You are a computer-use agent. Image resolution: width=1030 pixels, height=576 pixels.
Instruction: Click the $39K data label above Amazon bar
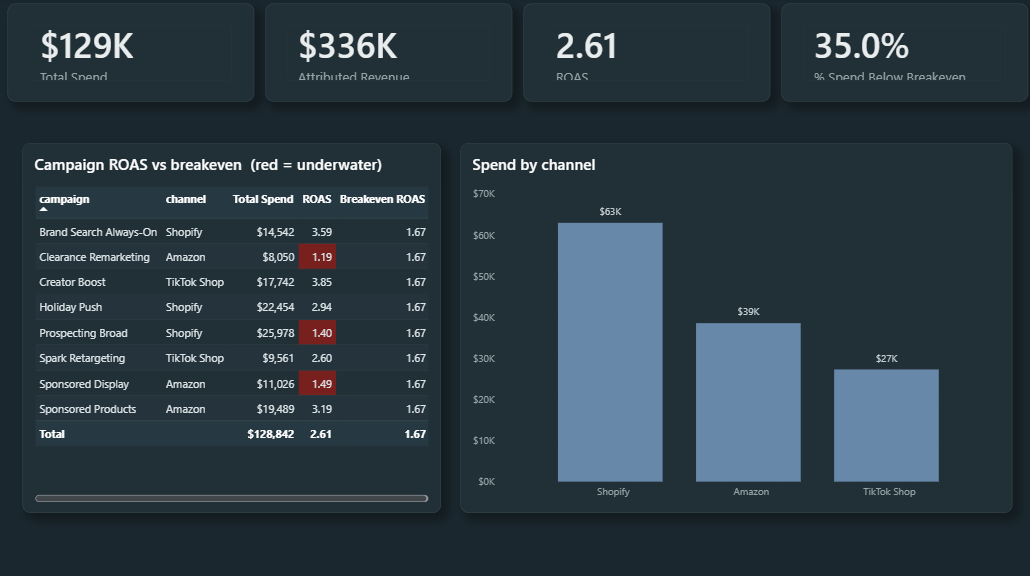coord(748,311)
